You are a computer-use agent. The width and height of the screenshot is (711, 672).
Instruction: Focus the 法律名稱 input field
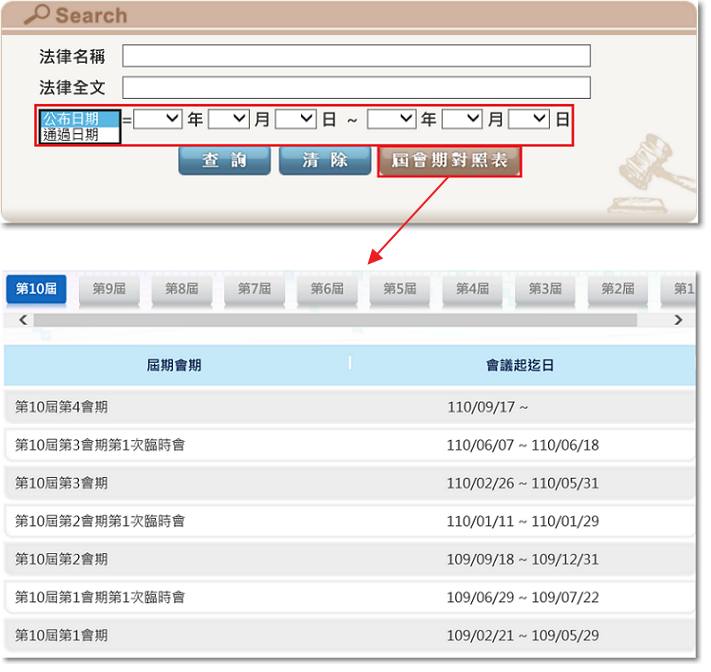click(x=356, y=56)
